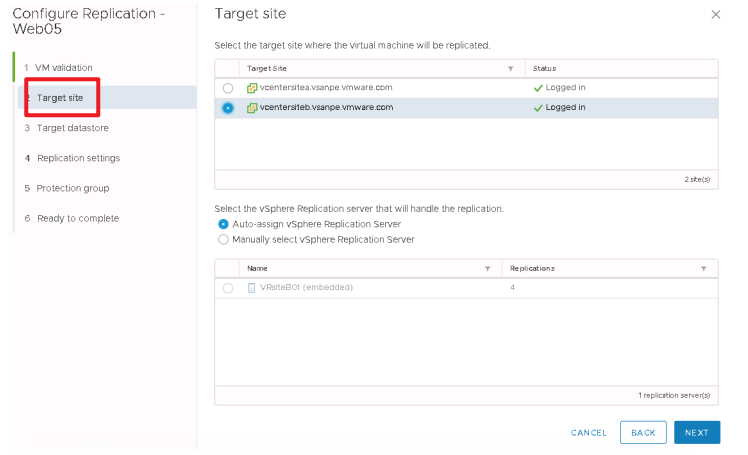748x455 pixels.
Task: Click the green checkmark for vcentersiteb Logged in status
Action: [538, 108]
